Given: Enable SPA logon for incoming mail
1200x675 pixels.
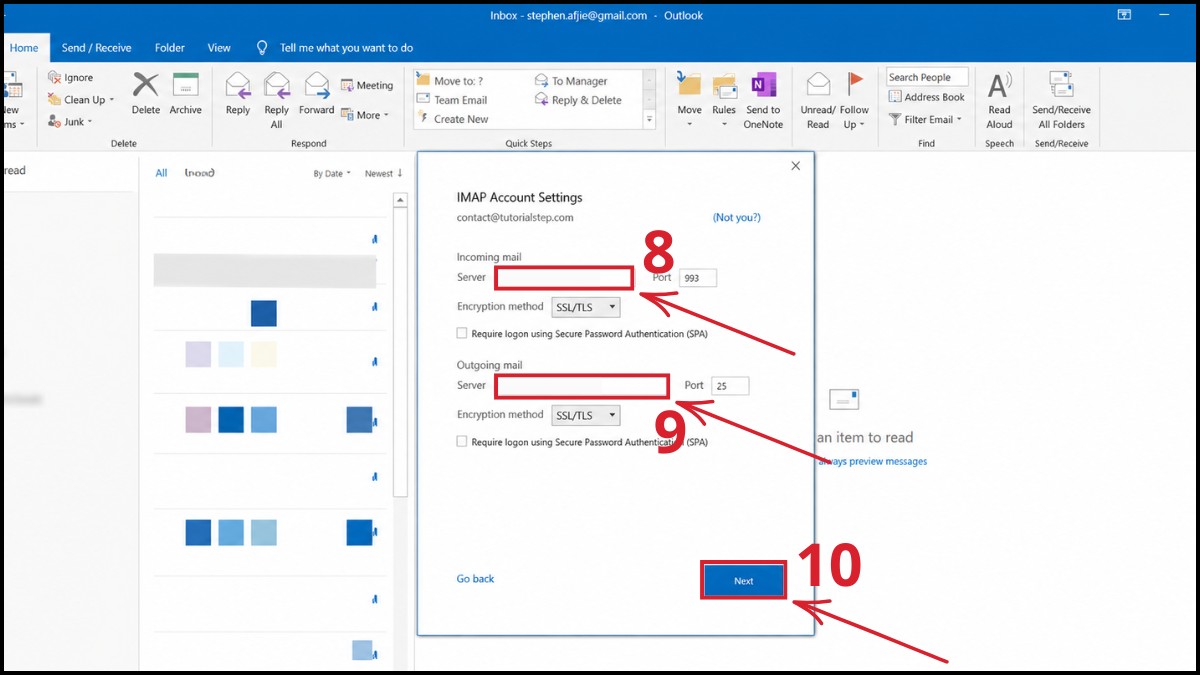Looking at the screenshot, I should (462, 333).
